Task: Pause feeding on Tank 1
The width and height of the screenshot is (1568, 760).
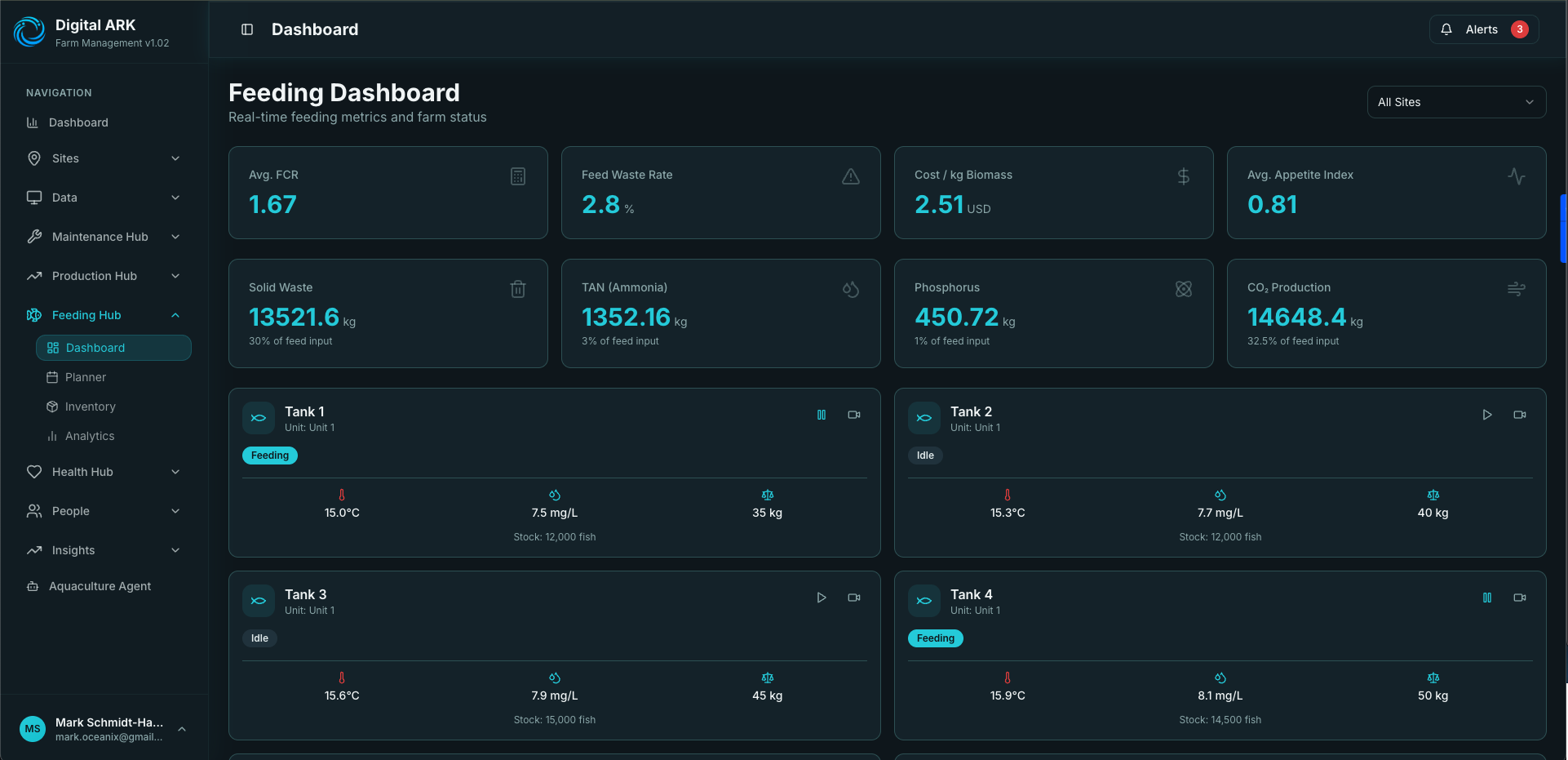Action: (822, 415)
